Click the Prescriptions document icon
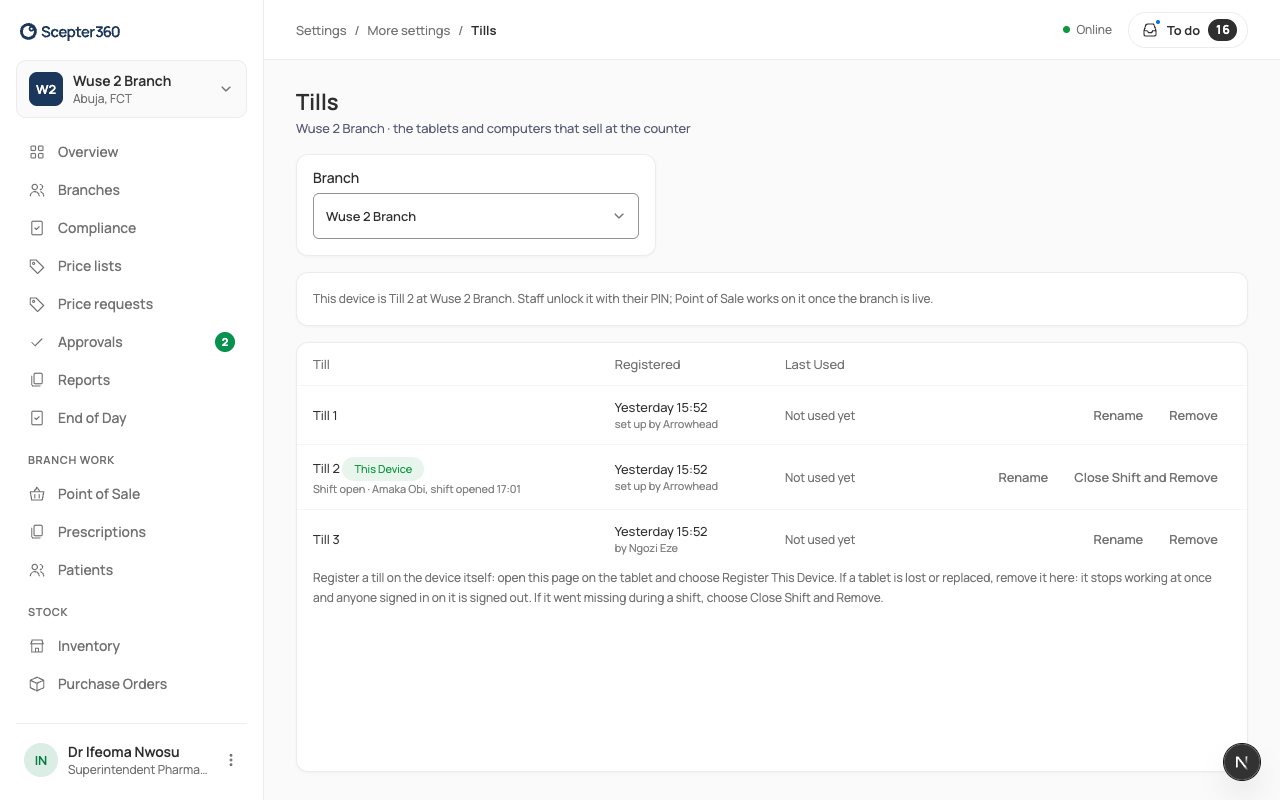 [37, 532]
